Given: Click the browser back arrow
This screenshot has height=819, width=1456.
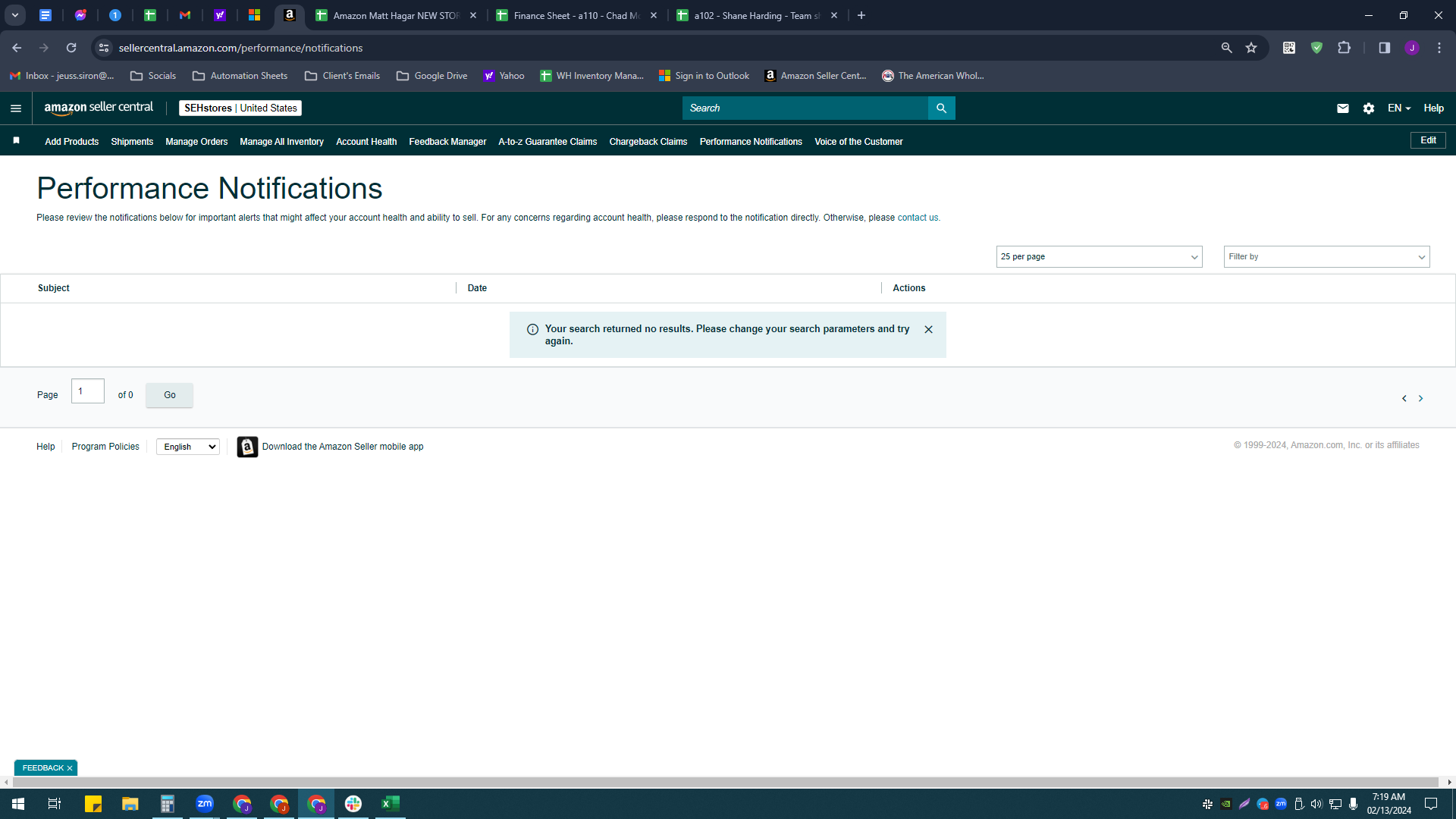Looking at the screenshot, I should pos(17,48).
